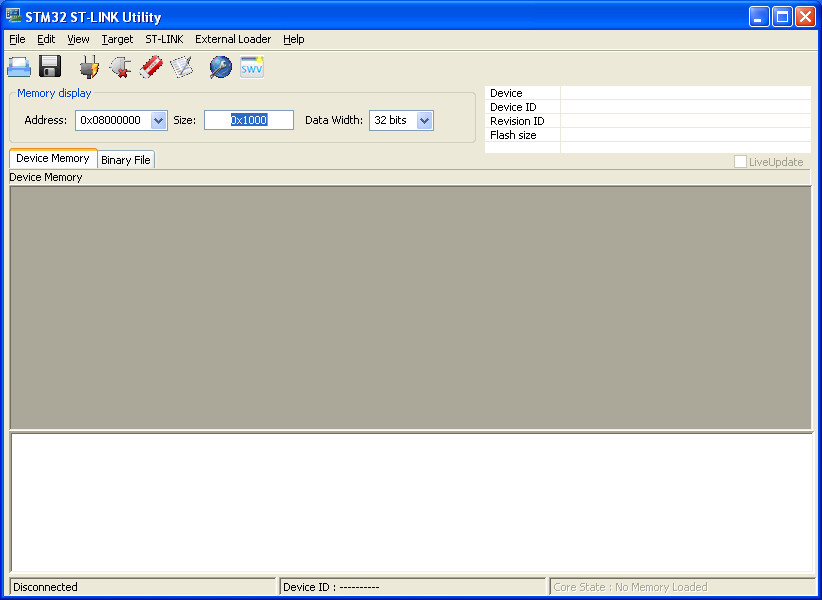
Task: Minimize the ST-LINK Utility window
Action: point(759,17)
